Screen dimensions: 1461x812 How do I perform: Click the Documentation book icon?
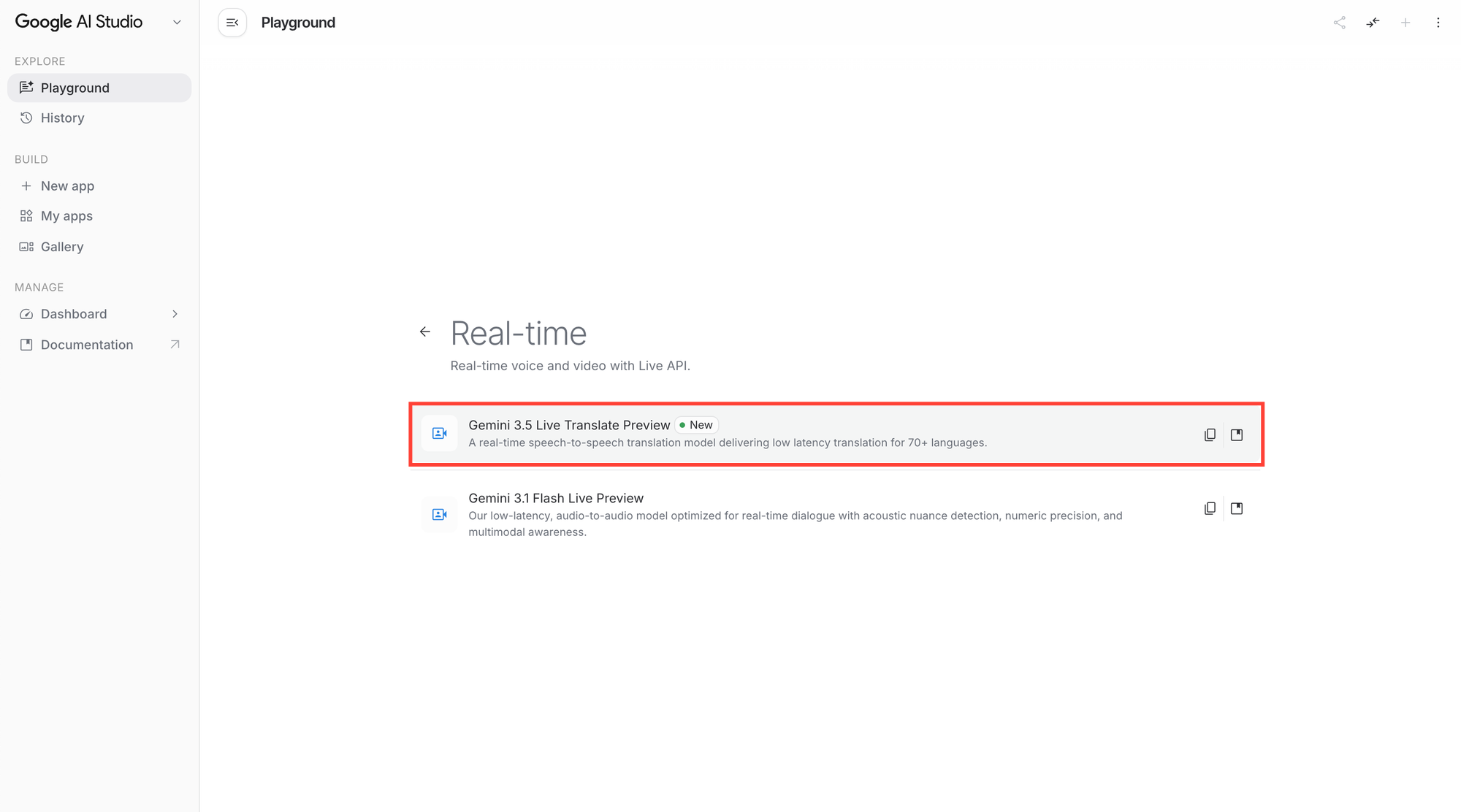[x=26, y=345]
